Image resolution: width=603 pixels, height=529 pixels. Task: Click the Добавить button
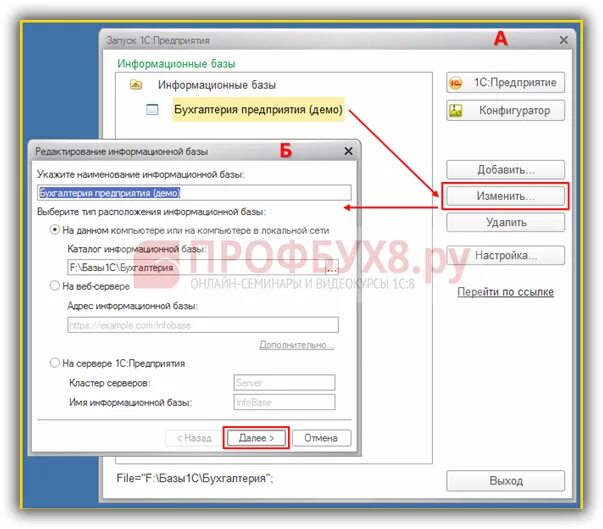point(505,170)
